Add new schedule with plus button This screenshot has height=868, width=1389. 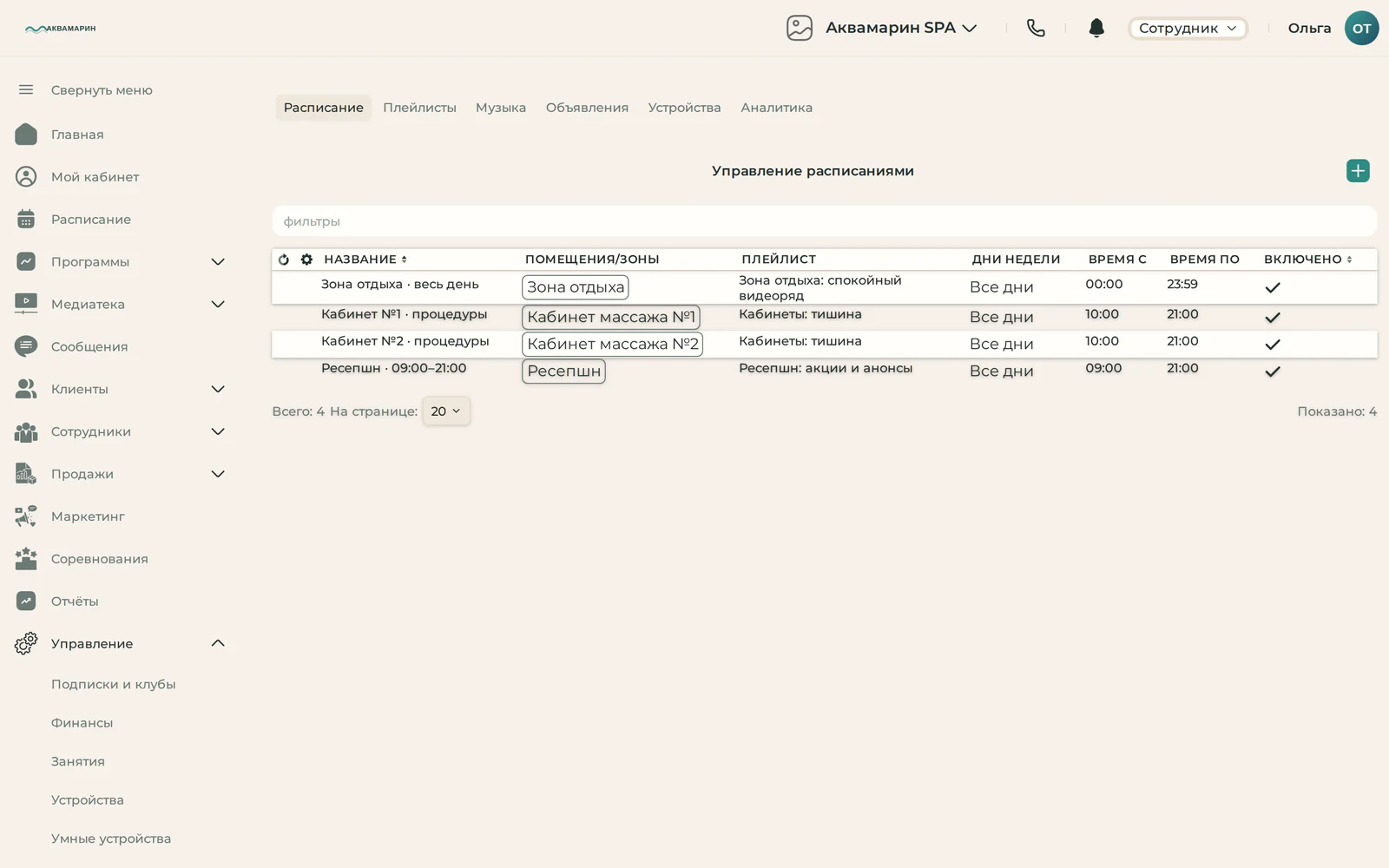(x=1358, y=171)
